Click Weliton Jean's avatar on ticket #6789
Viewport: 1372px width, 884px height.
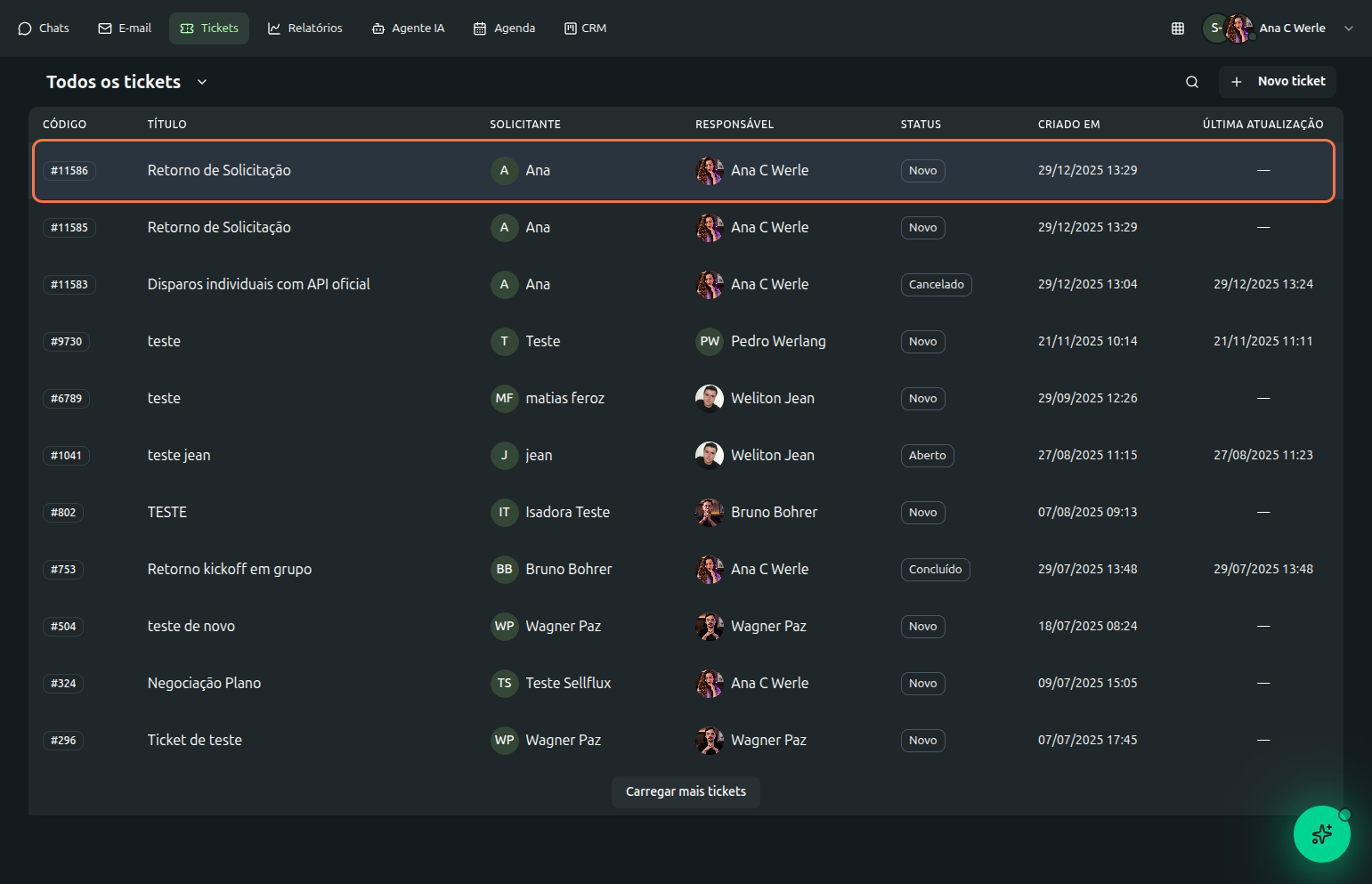coord(710,399)
